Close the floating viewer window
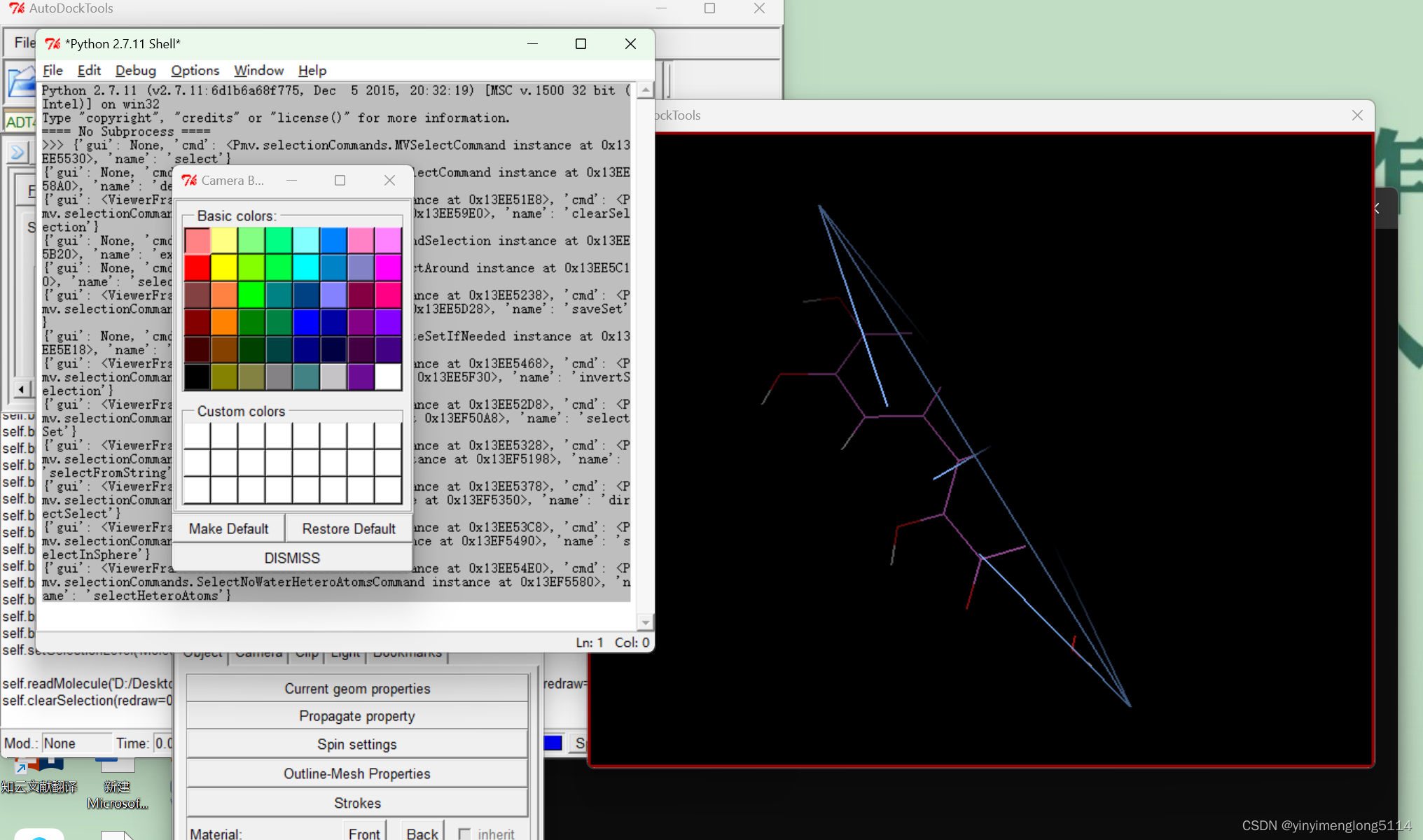Image resolution: width=1423 pixels, height=840 pixels. [x=1356, y=115]
